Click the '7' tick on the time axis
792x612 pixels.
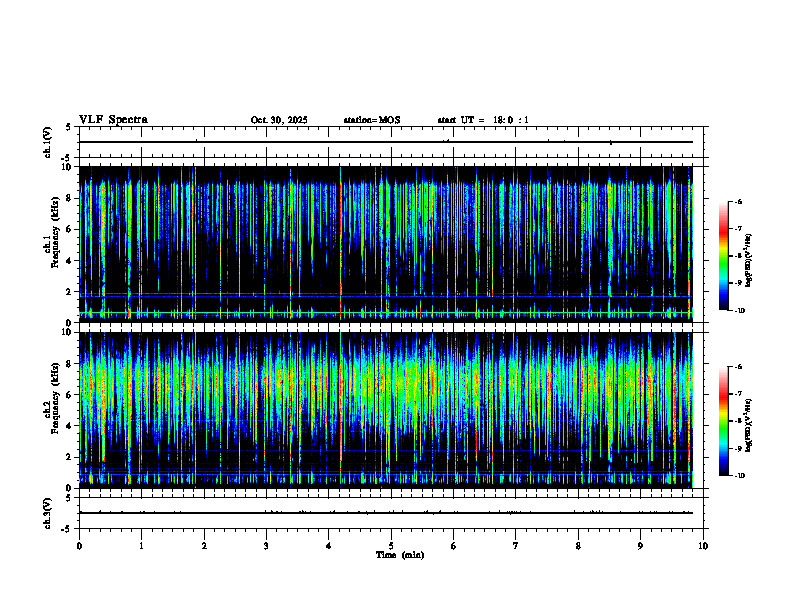pos(516,546)
